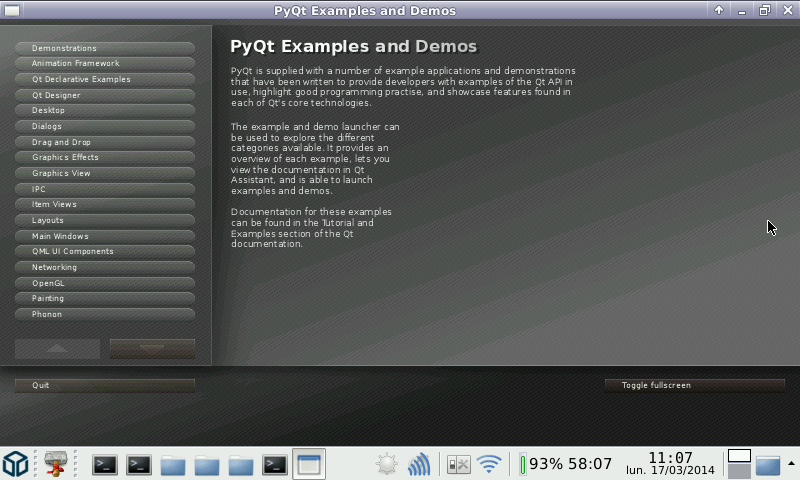Viewport: 800px width, 480px height.
Task: Click the red launcher icon in the taskbar
Action: (55, 464)
